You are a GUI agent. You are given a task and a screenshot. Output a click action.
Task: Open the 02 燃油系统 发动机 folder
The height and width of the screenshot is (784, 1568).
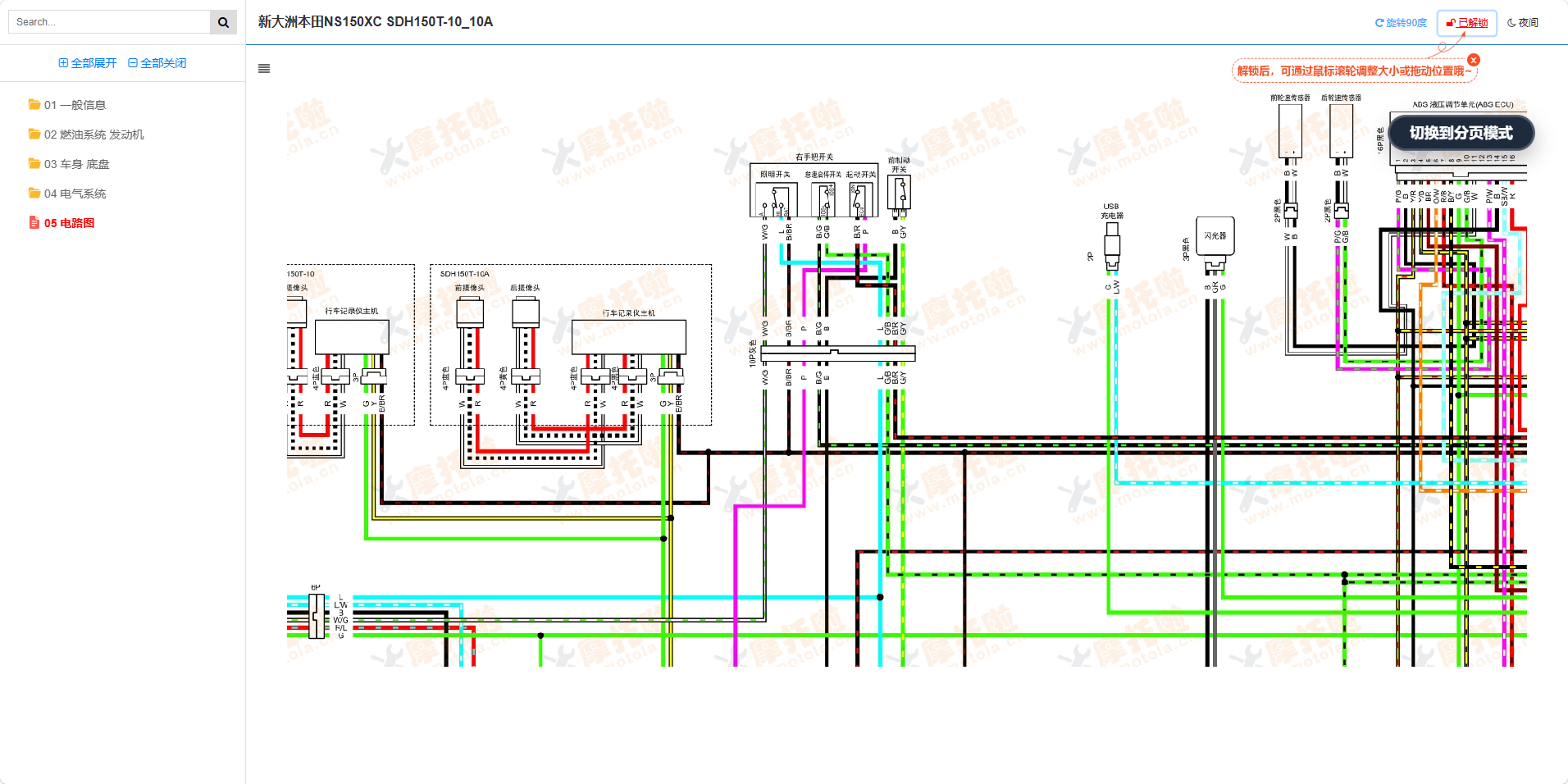point(93,134)
